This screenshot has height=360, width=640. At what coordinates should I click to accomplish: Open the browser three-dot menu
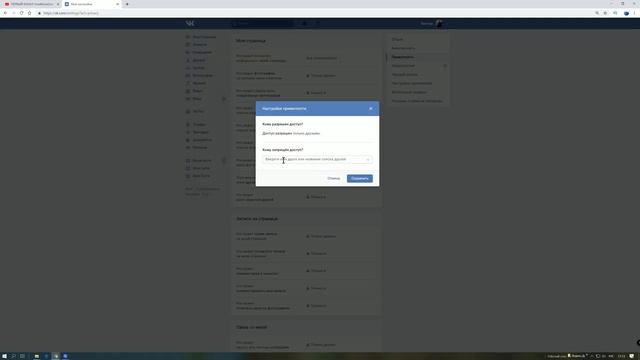634,13
